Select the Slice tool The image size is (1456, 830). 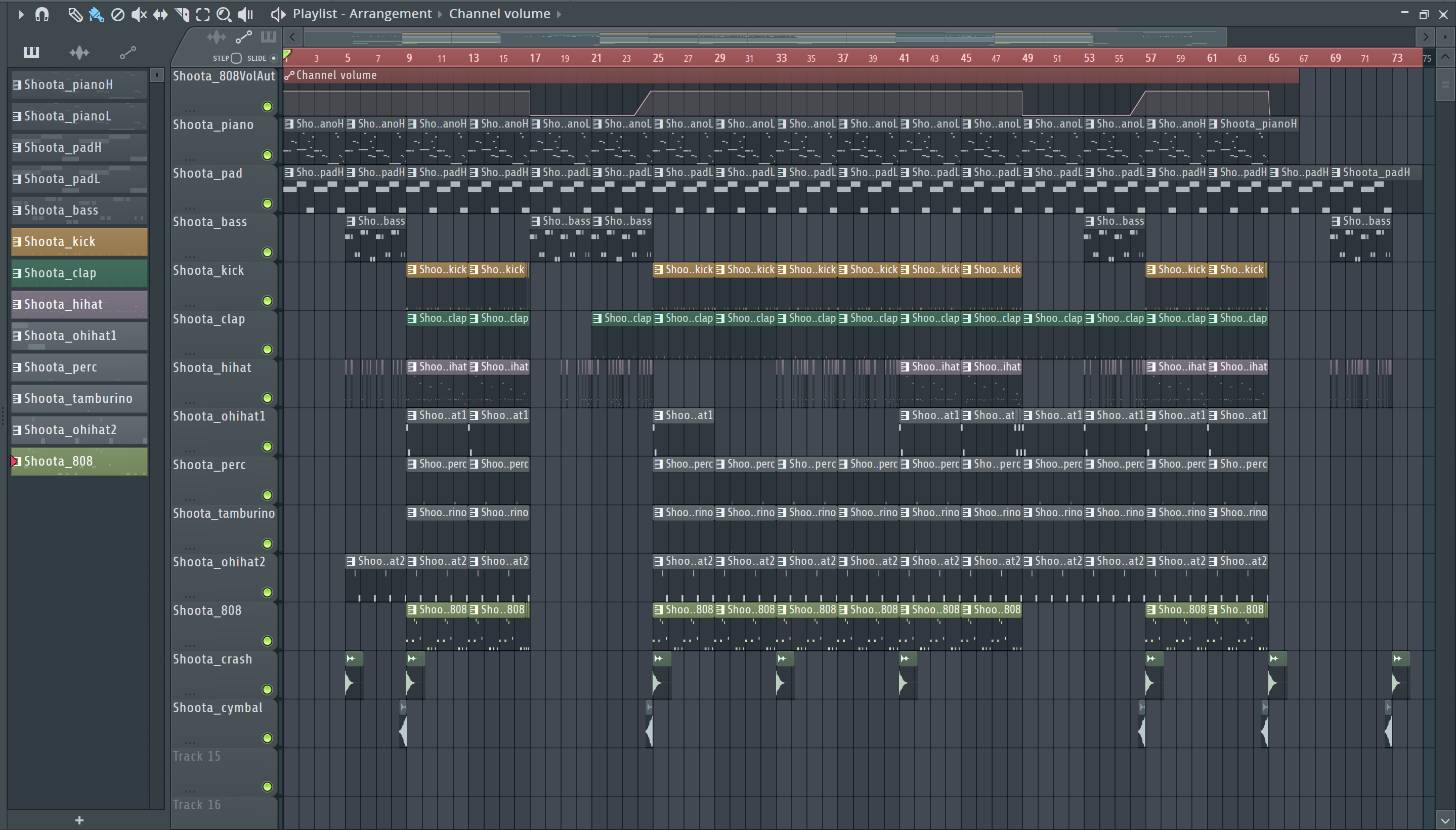click(182, 14)
